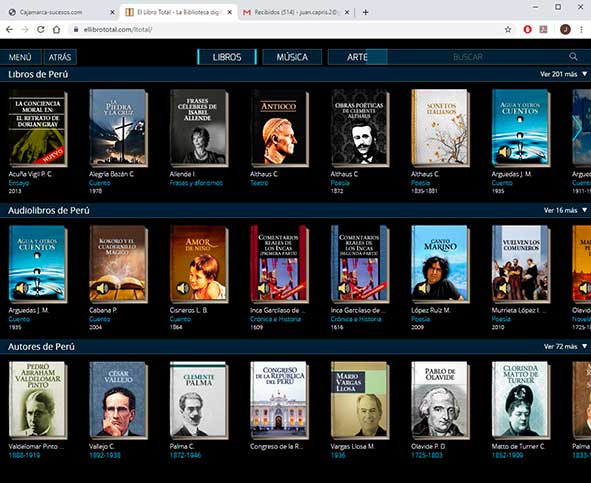
Task: Go to browser home page icon
Action: coord(57,29)
